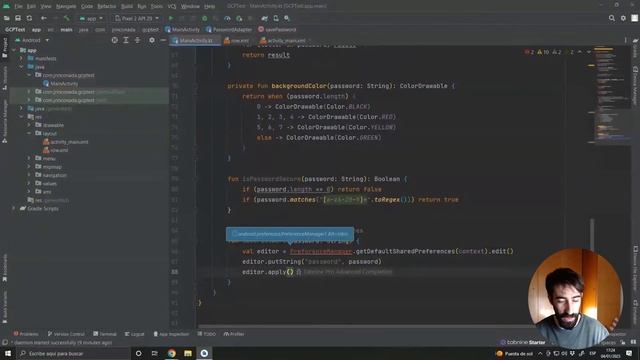This screenshot has width=640, height=360.
Task: Open File Explorer from the taskbar
Action: pyautogui.click(x=188, y=353)
